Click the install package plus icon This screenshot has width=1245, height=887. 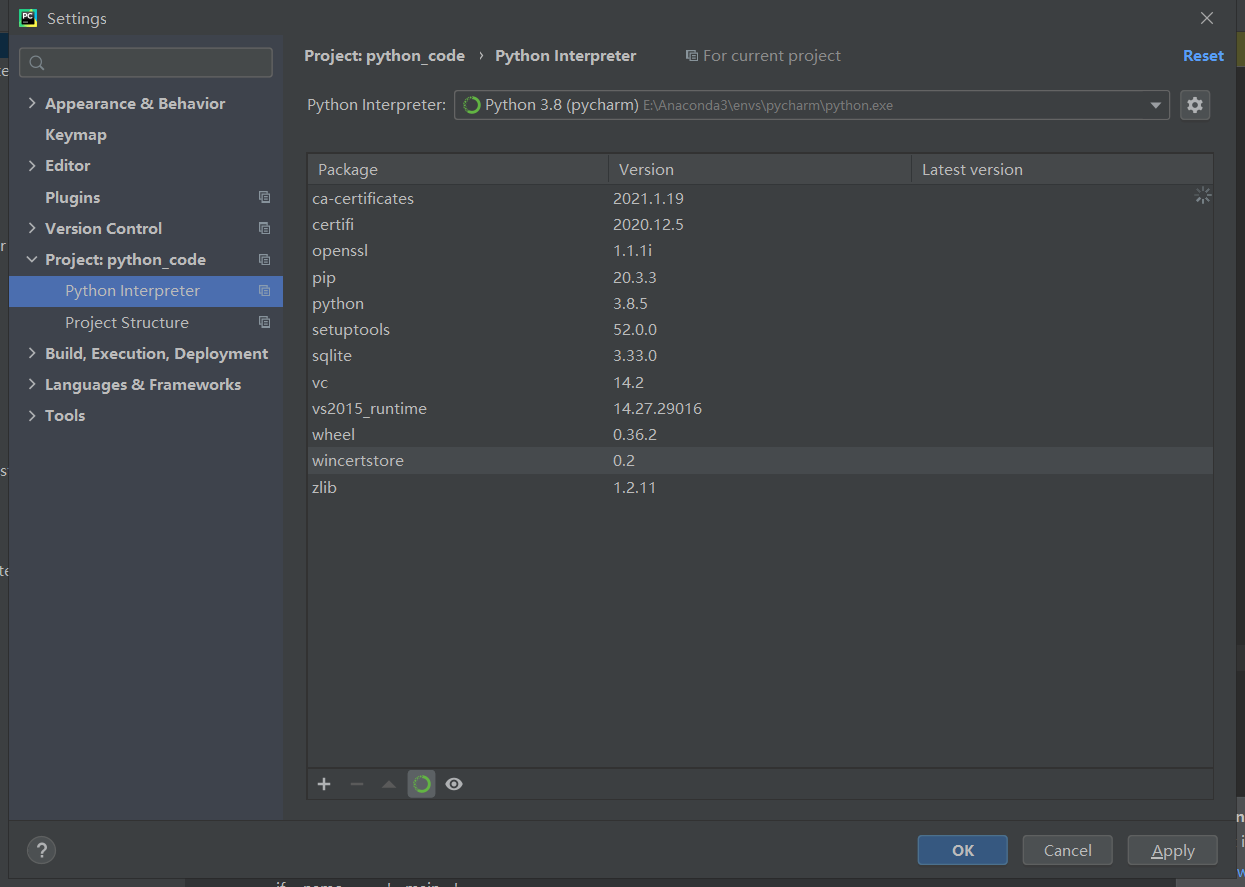(324, 784)
